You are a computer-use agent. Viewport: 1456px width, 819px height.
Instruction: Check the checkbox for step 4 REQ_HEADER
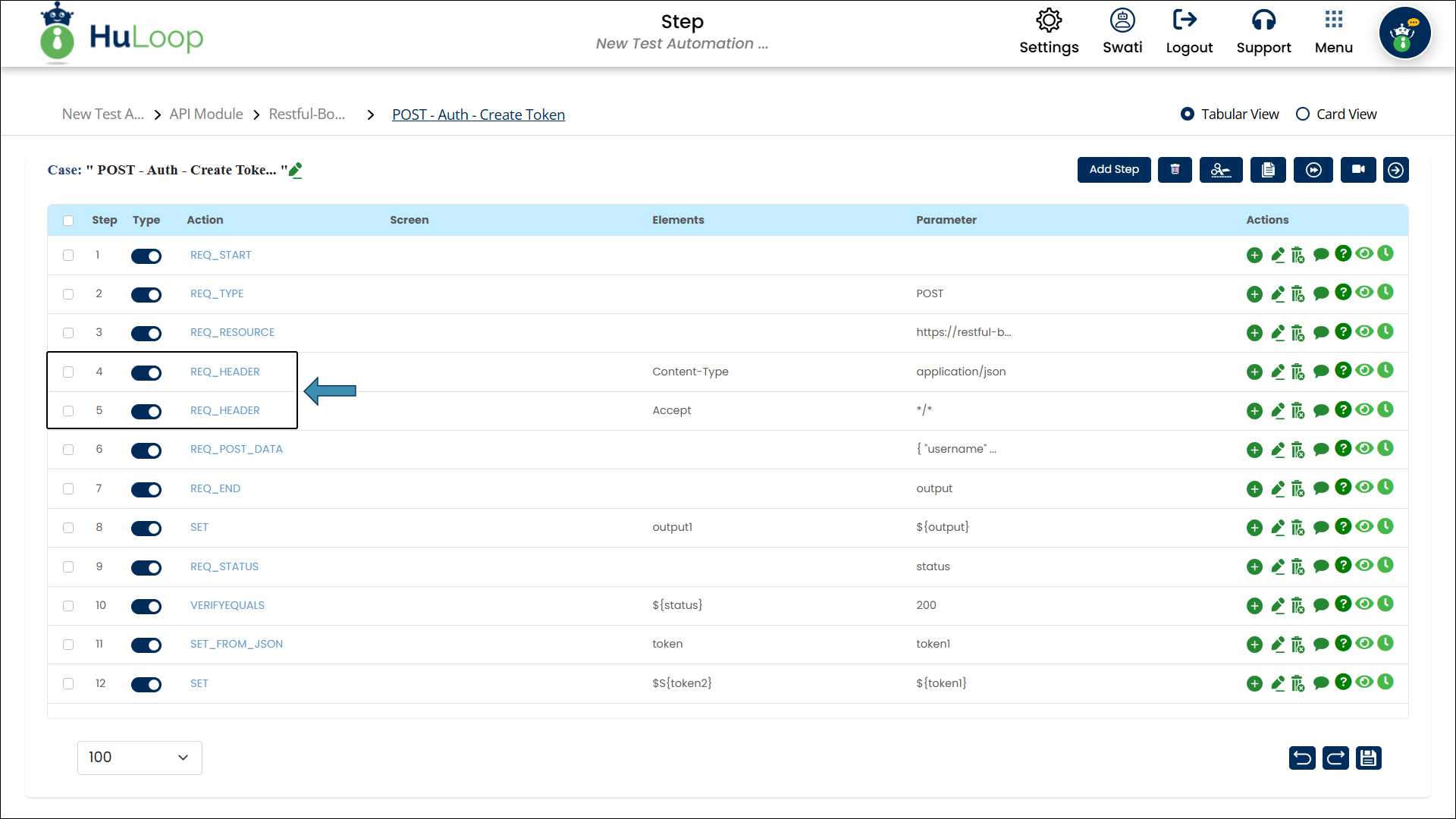click(x=68, y=372)
